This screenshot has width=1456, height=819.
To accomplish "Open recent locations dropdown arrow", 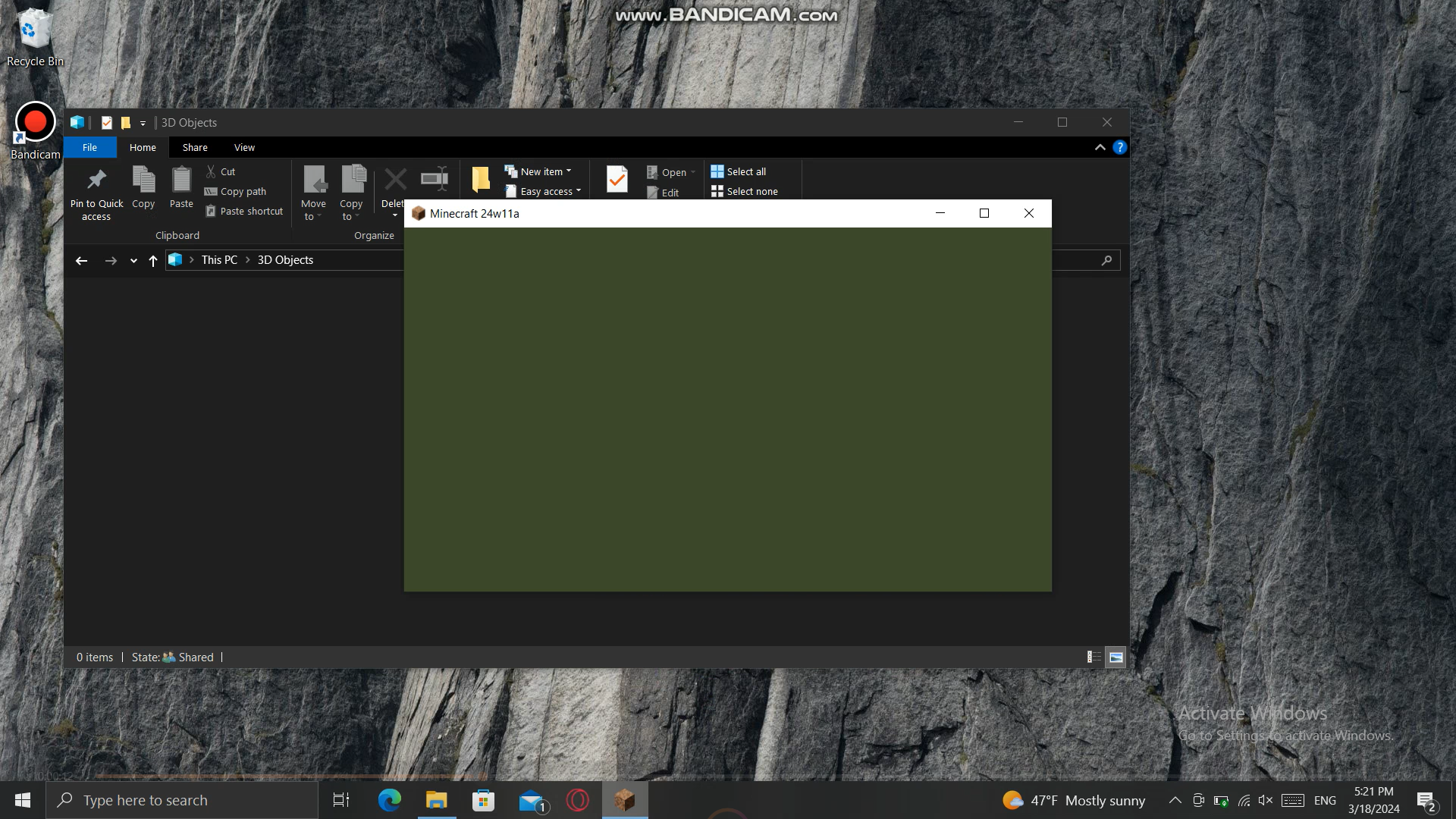I will [133, 260].
